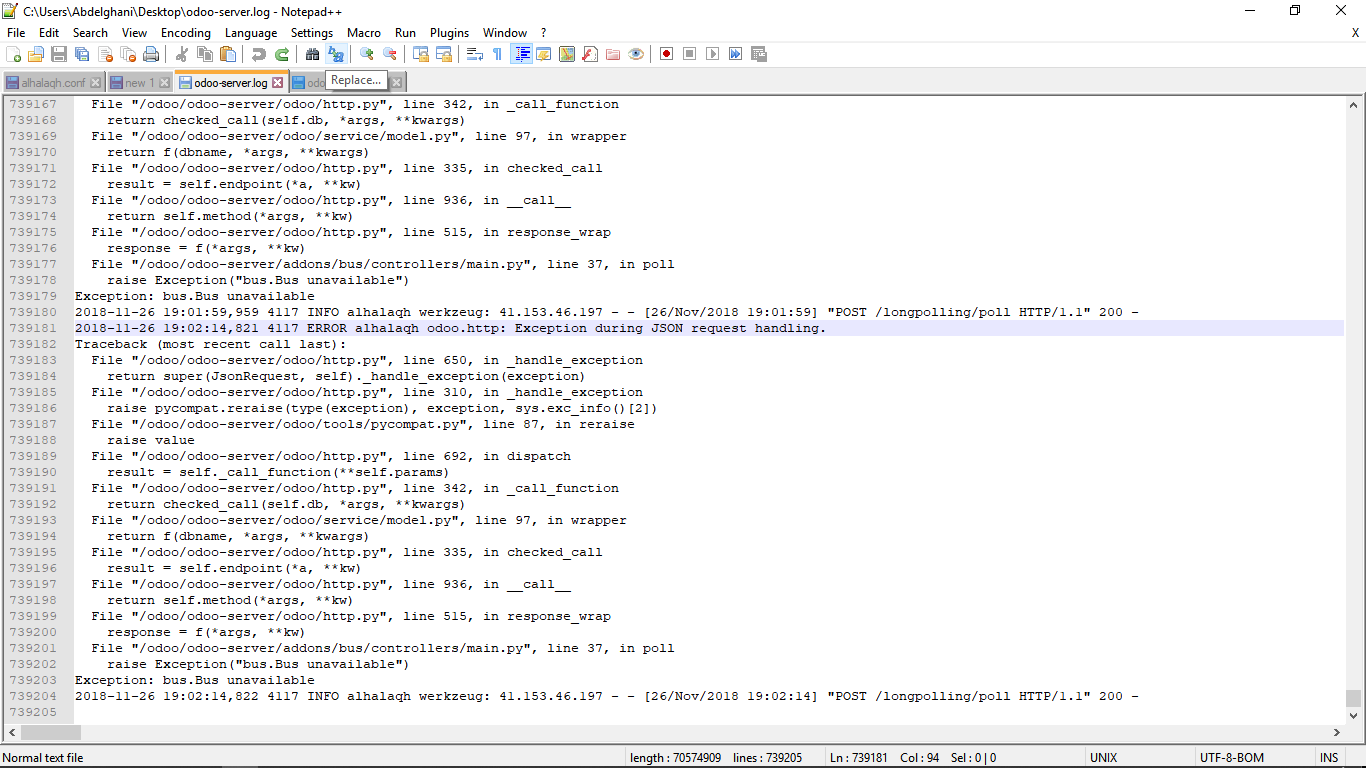The height and width of the screenshot is (768, 1366).
Task: Open the View menu
Action: [134, 33]
